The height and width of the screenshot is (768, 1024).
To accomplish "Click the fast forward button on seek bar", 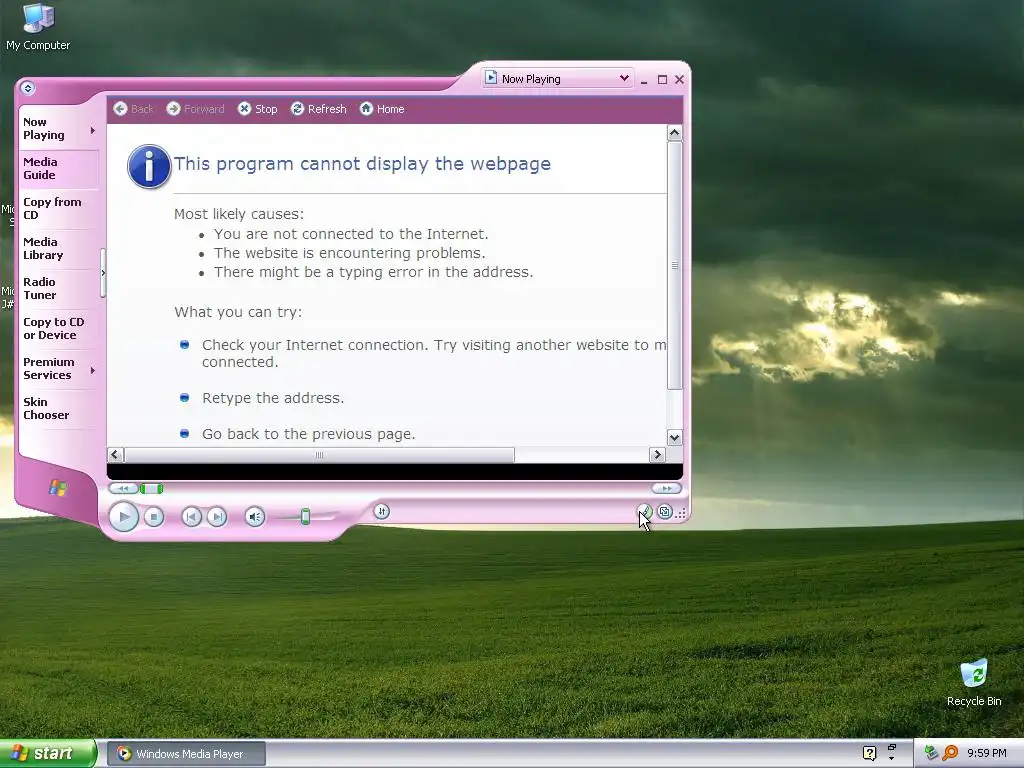I will [x=666, y=488].
